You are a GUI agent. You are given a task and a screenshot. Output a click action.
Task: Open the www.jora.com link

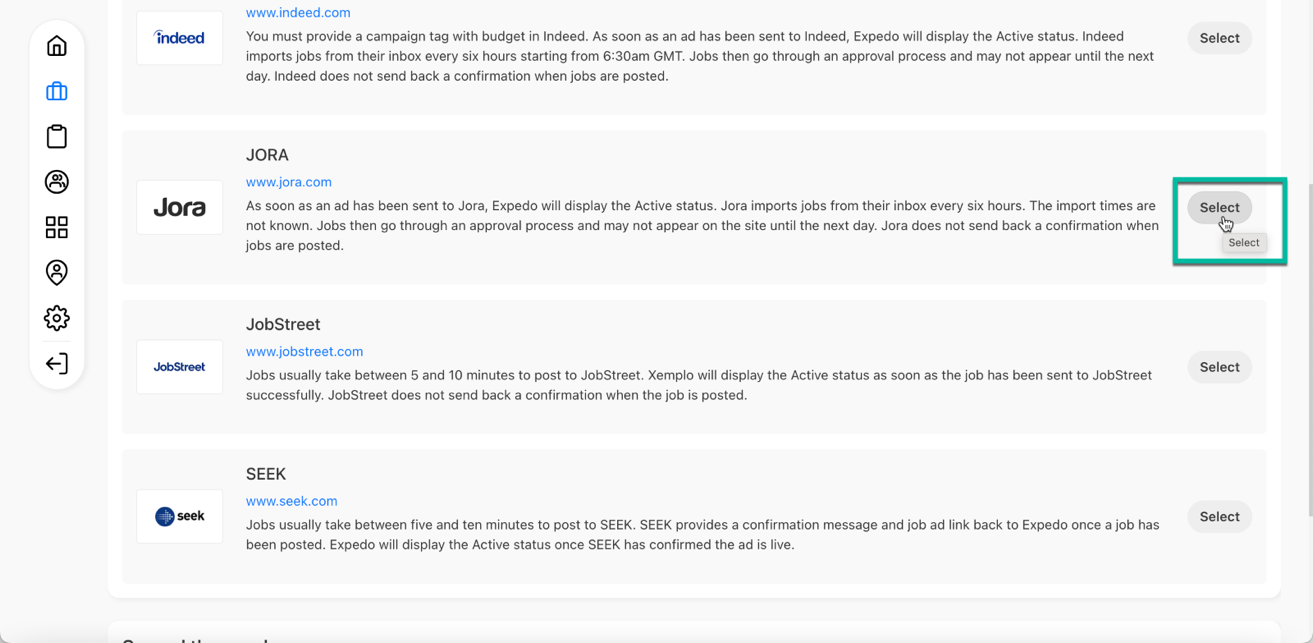(288, 181)
